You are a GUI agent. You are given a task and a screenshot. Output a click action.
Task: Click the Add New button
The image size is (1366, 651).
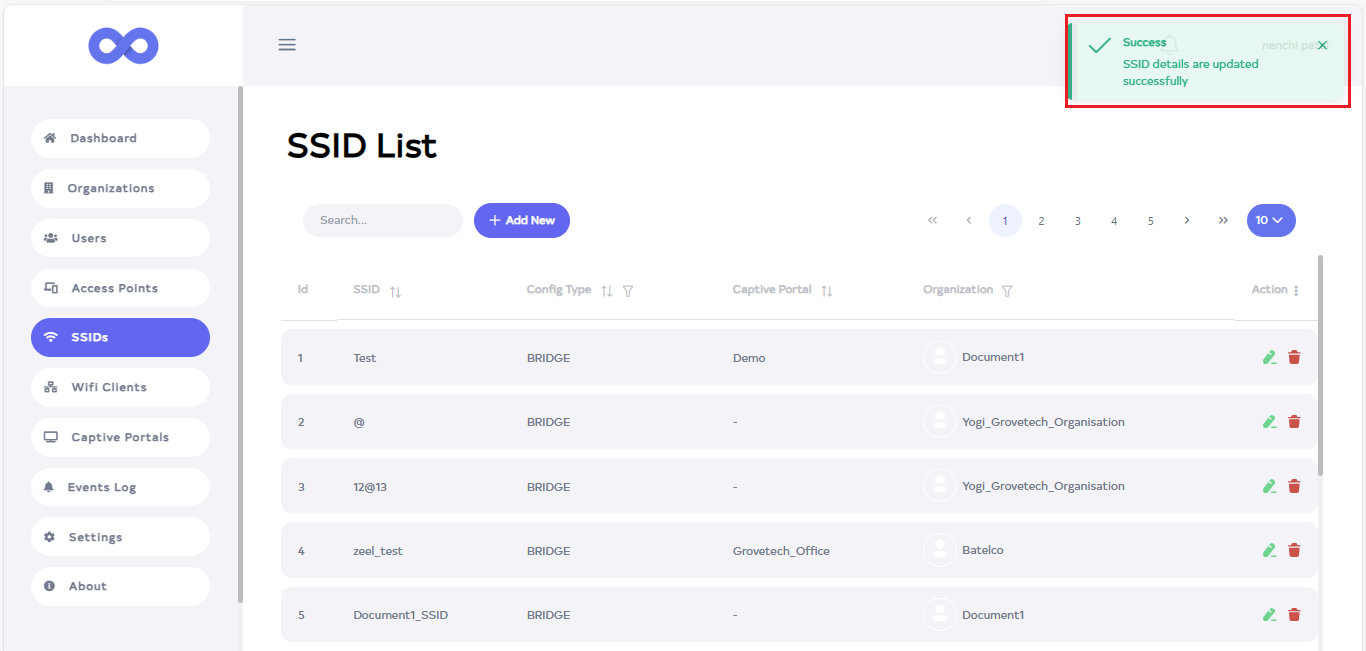[x=521, y=220]
